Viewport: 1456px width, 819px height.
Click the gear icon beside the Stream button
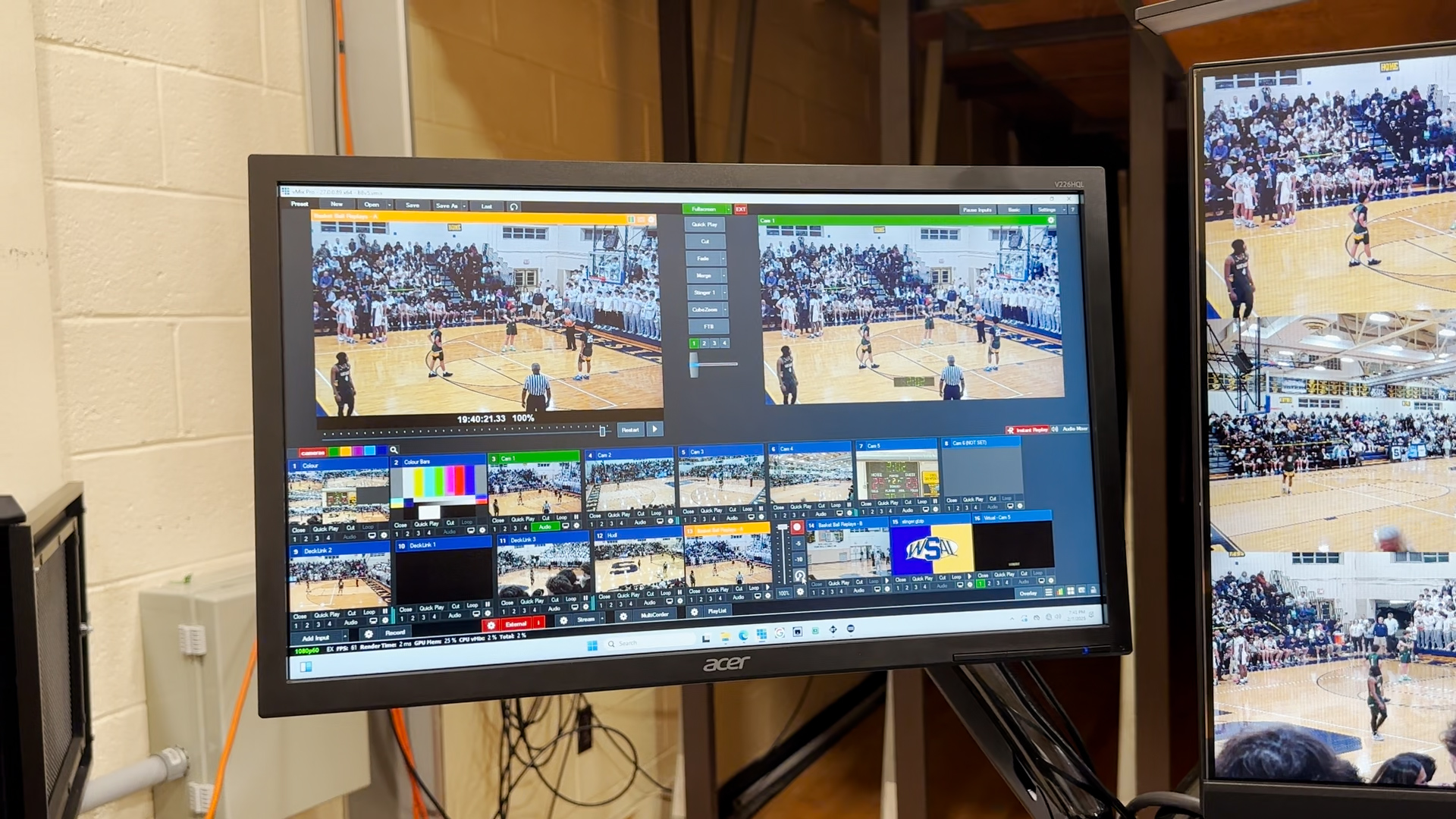[x=563, y=620]
